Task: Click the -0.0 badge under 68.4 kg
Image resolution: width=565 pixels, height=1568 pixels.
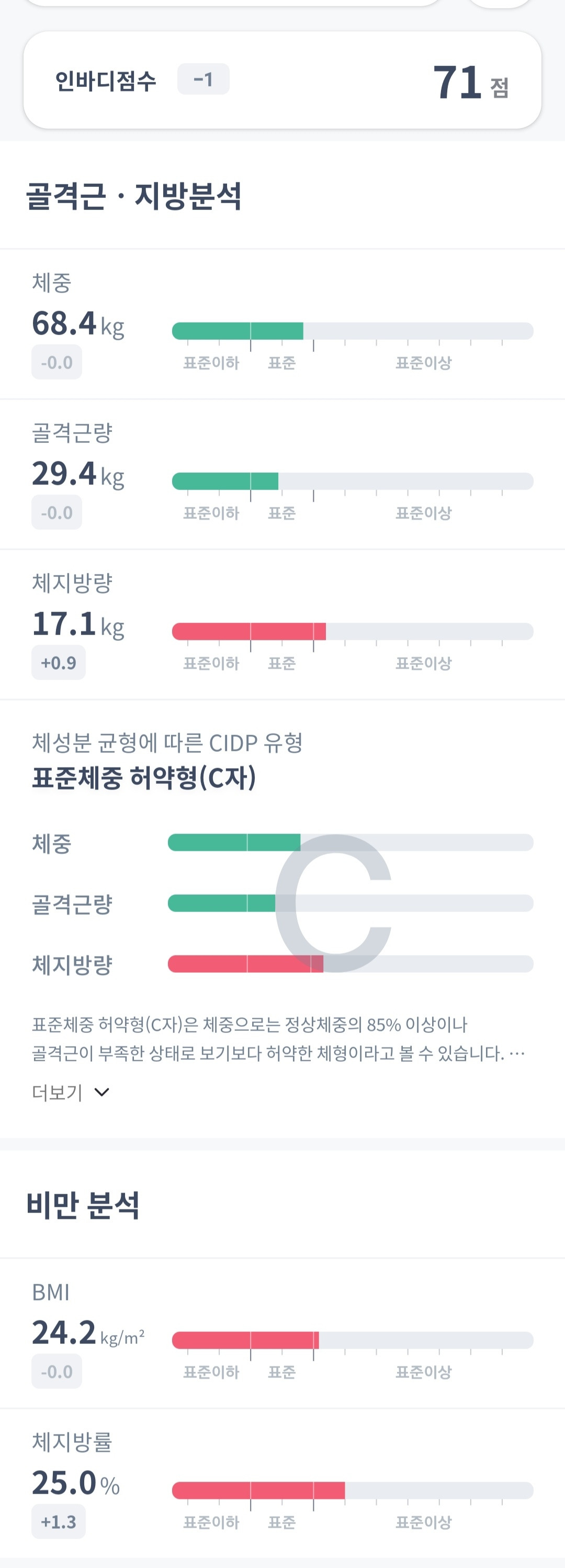Action: pyautogui.click(x=56, y=362)
